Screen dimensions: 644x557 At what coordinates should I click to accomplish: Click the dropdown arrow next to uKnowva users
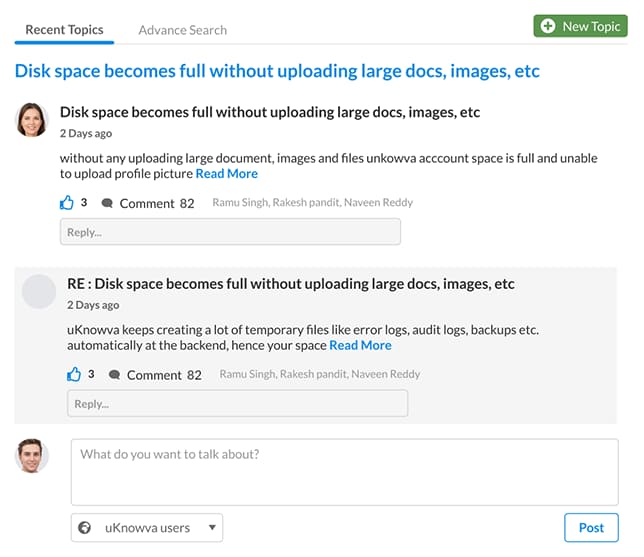click(212, 527)
